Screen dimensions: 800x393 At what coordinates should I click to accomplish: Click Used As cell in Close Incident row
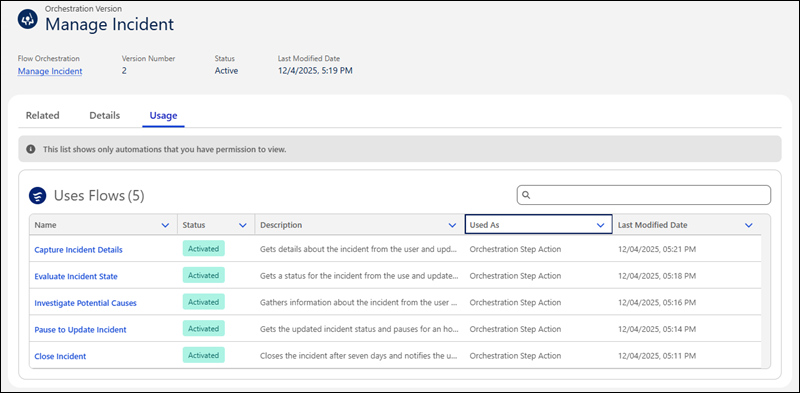point(515,356)
